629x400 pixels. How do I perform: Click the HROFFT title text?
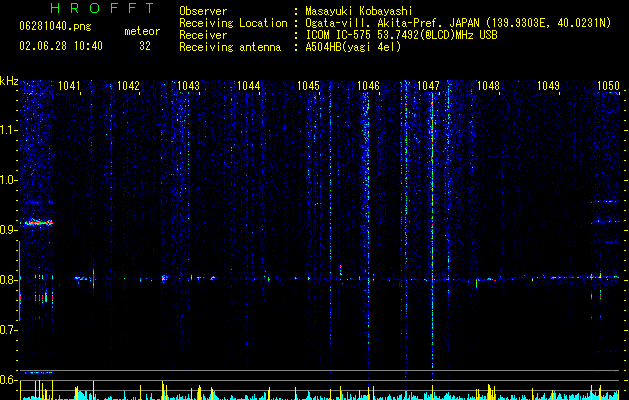click(102, 8)
